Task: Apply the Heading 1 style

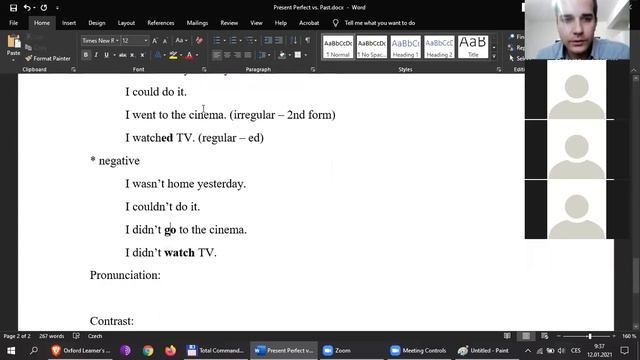Action: pyautogui.click(x=405, y=47)
